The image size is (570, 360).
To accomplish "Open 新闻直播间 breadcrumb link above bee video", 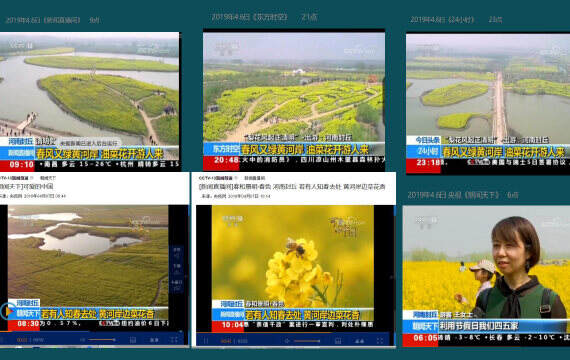I will (x=254, y=178).
